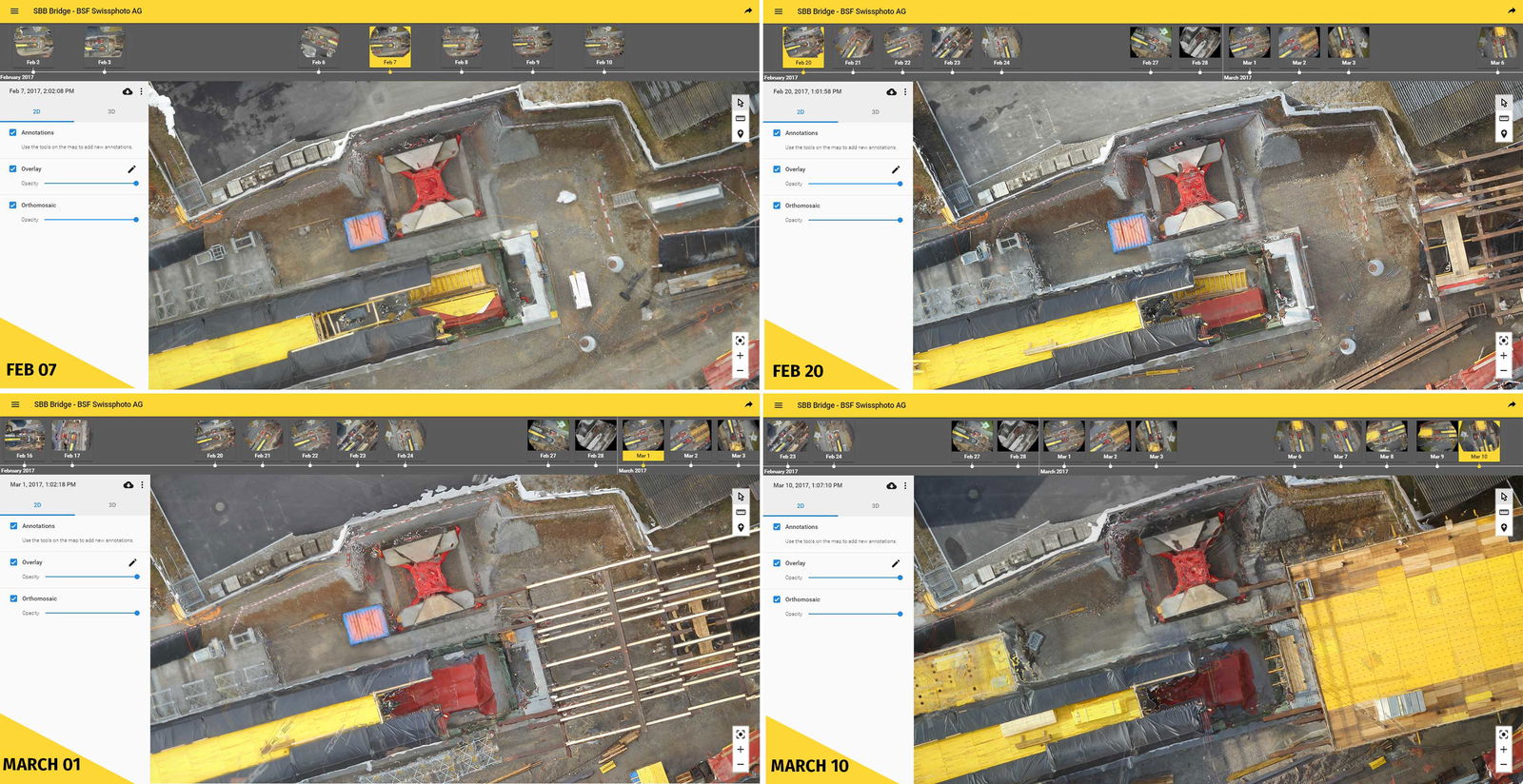Select Feb 28 thumbnail in March 01 timeline
This screenshot has height=784, width=1523.
(596, 439)
